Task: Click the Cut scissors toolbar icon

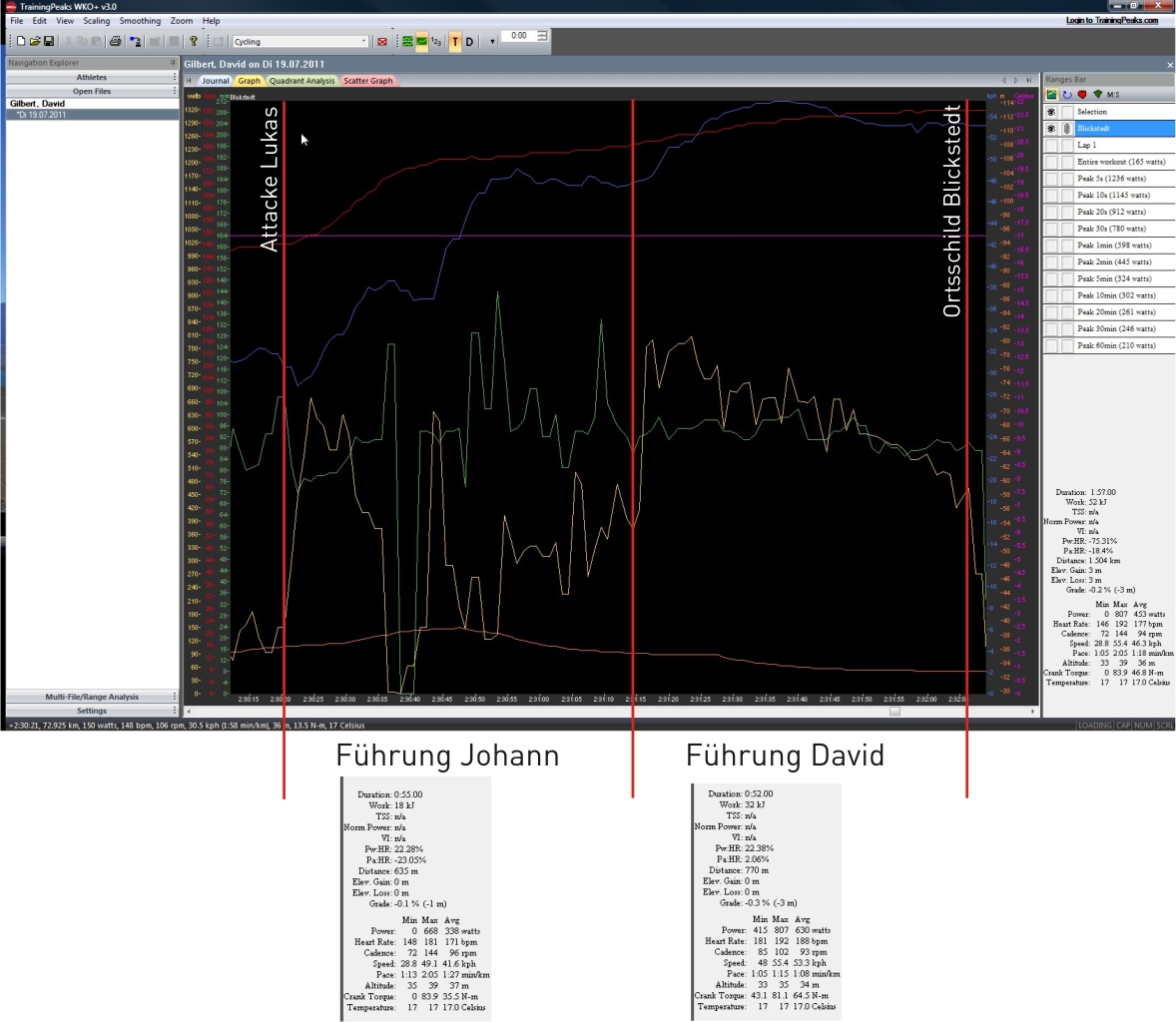Action: 68,41
